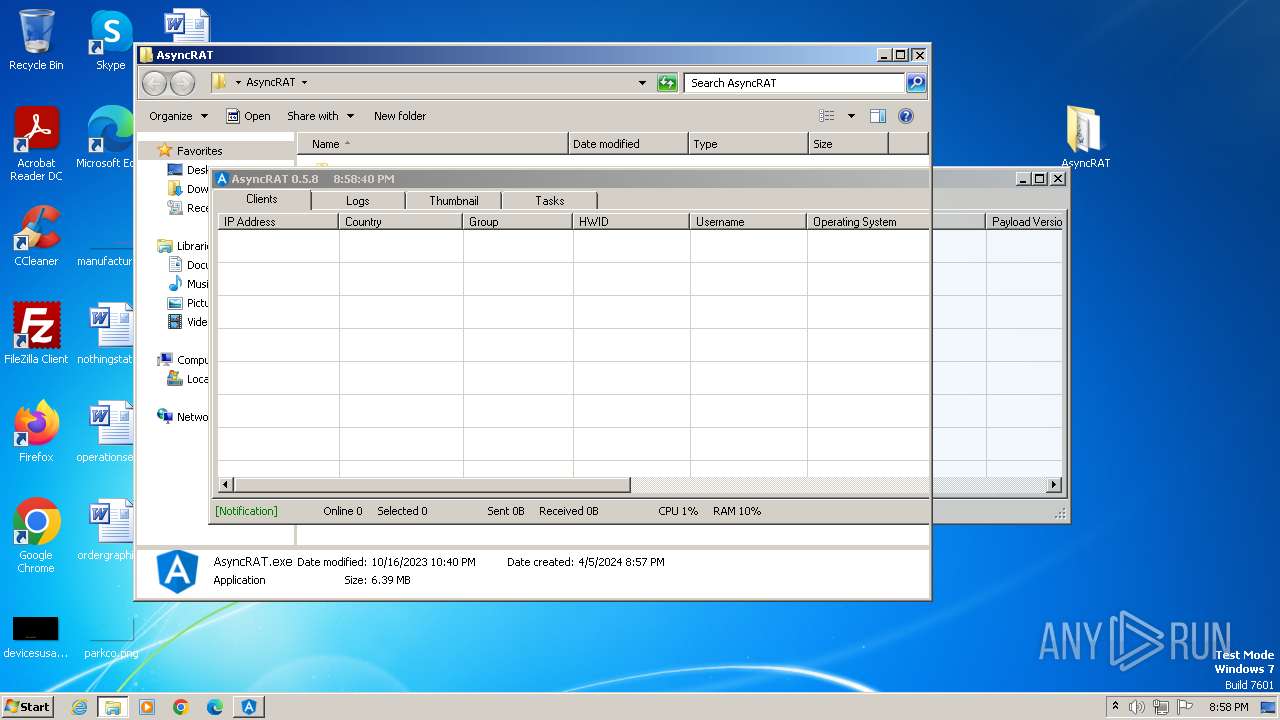1280x720 pixels.
Task: Switch to AsyncRAT taskbar button
Action: coord(249,707)
